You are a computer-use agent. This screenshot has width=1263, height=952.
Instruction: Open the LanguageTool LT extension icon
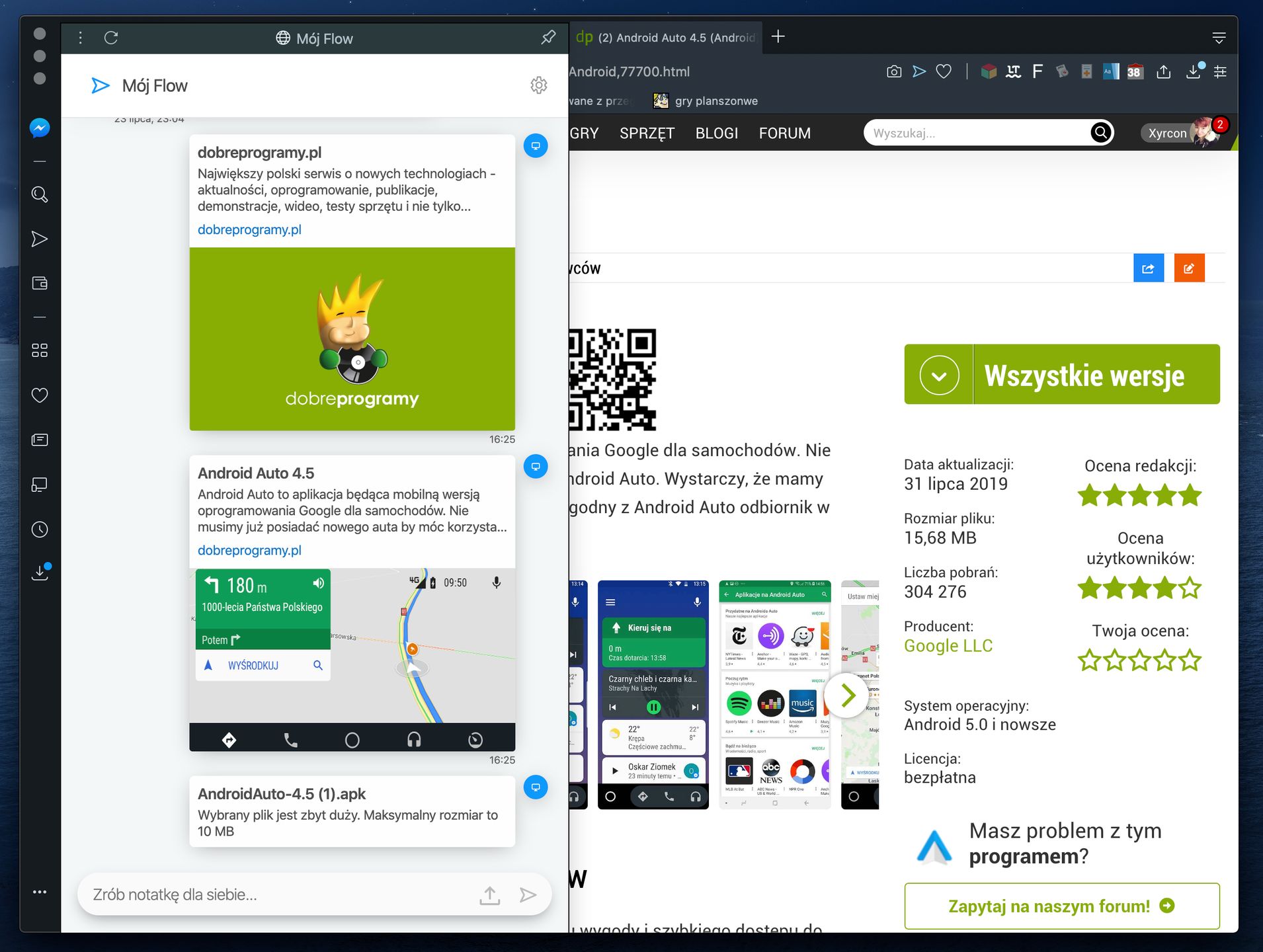point(1013,71)
